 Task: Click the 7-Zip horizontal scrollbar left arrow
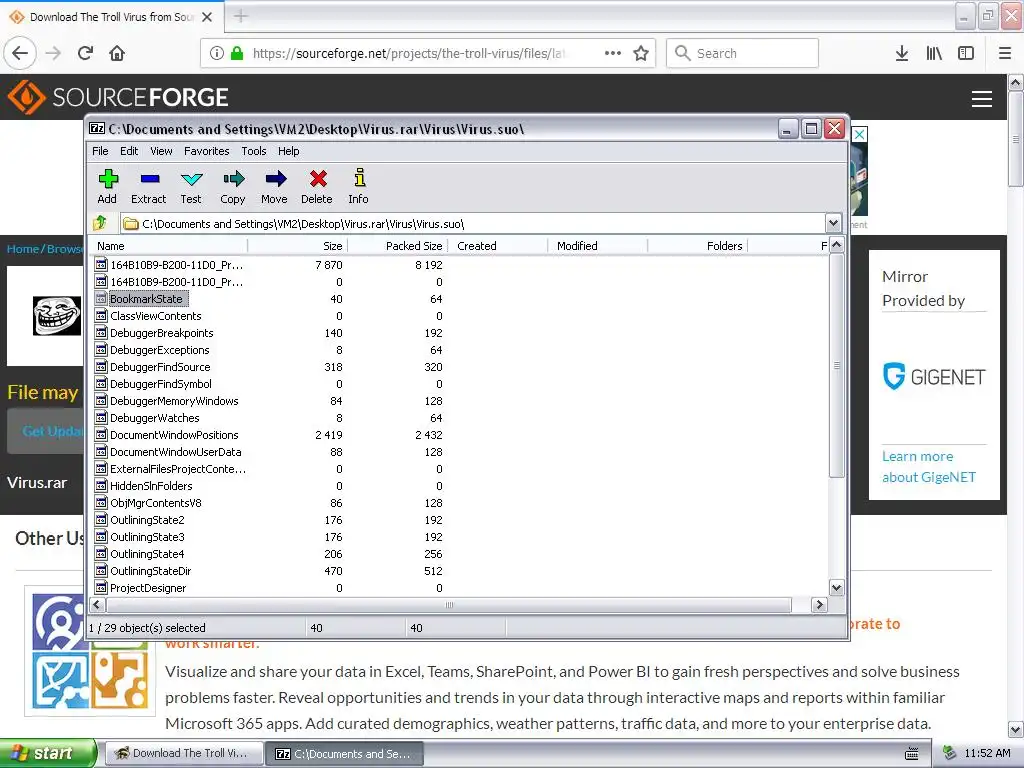[97, 605]
